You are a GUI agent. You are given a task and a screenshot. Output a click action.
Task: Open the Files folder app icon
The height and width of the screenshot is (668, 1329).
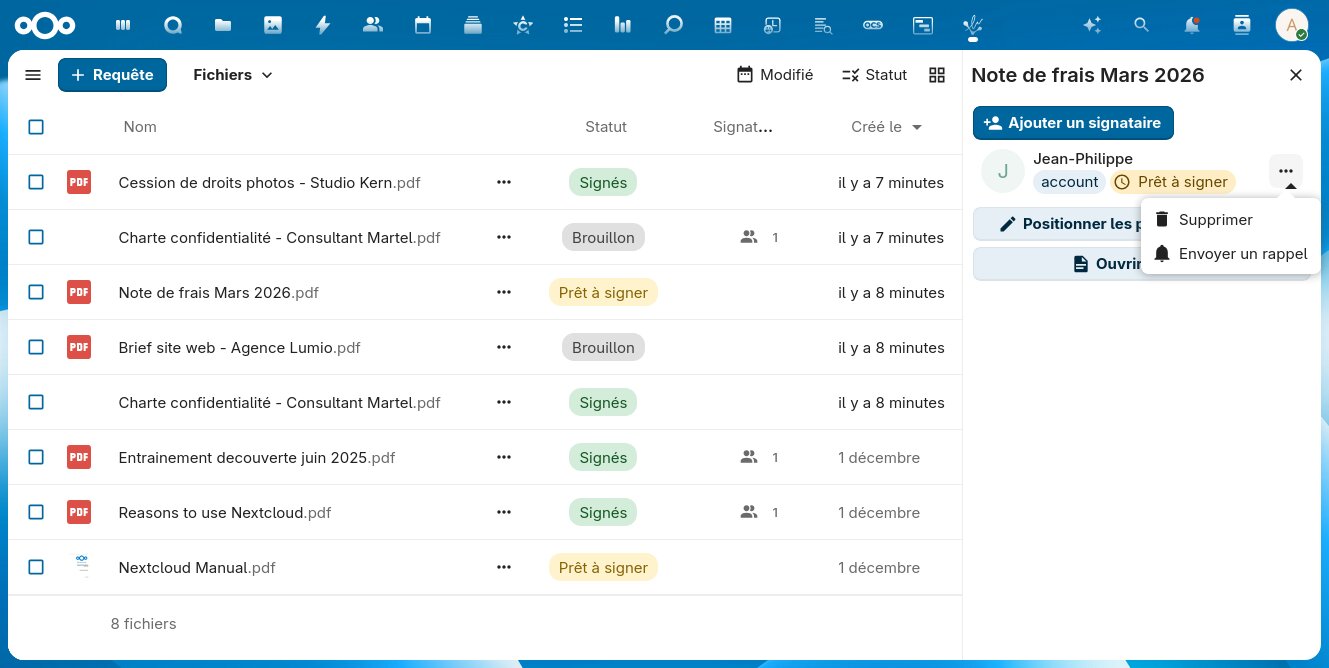(223, 25)
